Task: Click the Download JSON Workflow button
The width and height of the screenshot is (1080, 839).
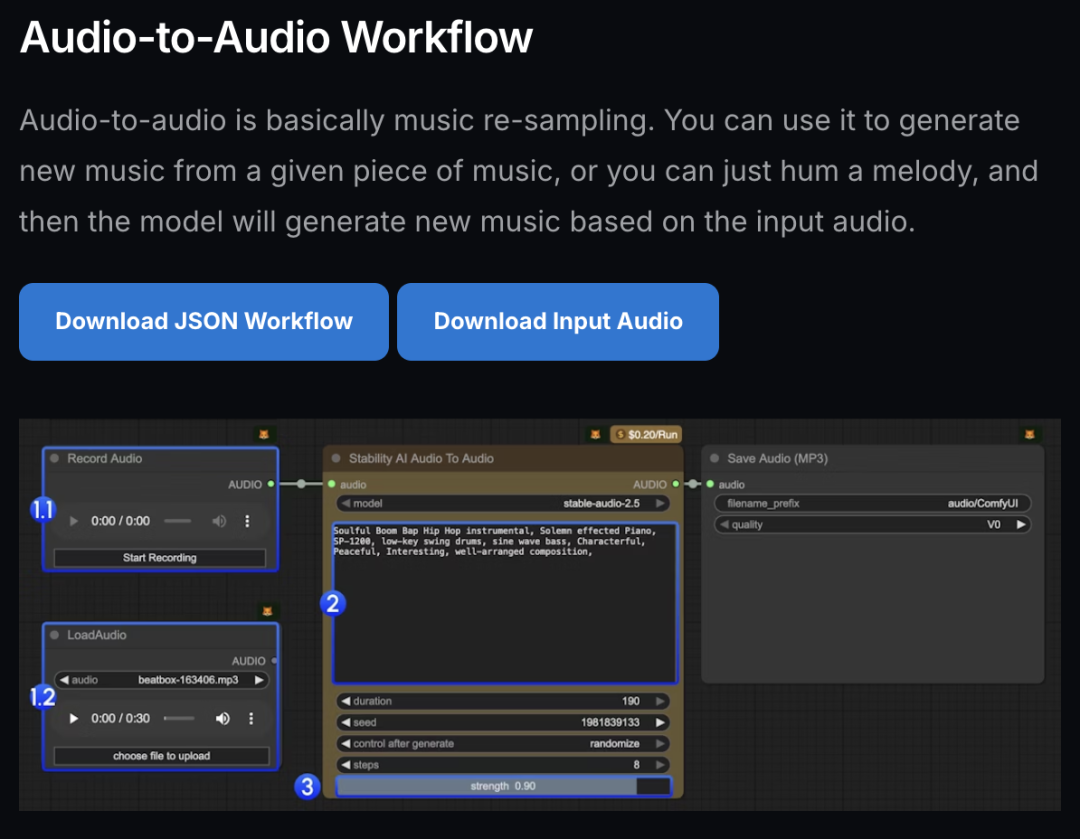Action: coord(204,322)
